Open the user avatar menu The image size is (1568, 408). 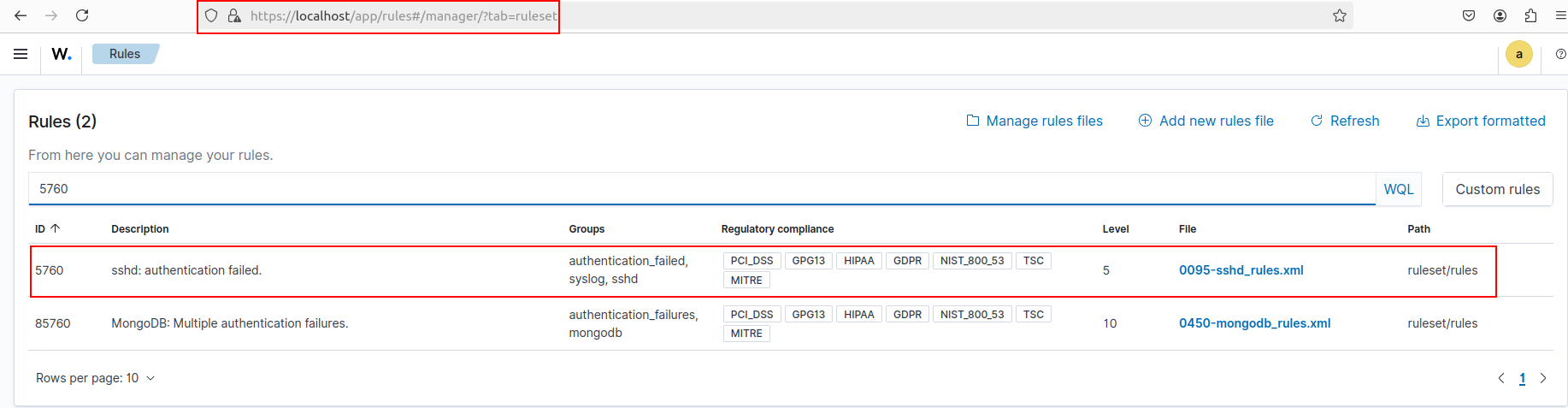(x=1518, y=54)
